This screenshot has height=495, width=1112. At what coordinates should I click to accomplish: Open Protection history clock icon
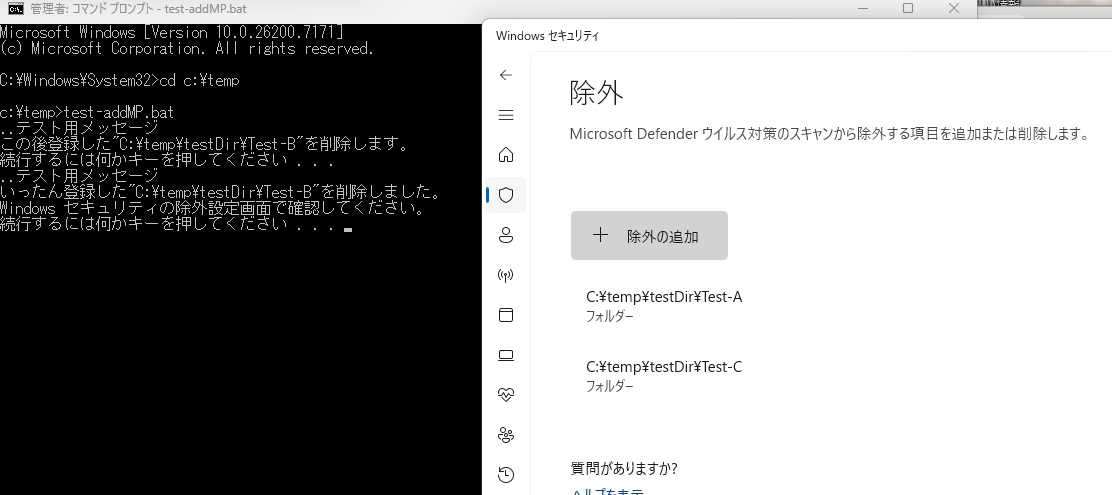coord(506,474)
